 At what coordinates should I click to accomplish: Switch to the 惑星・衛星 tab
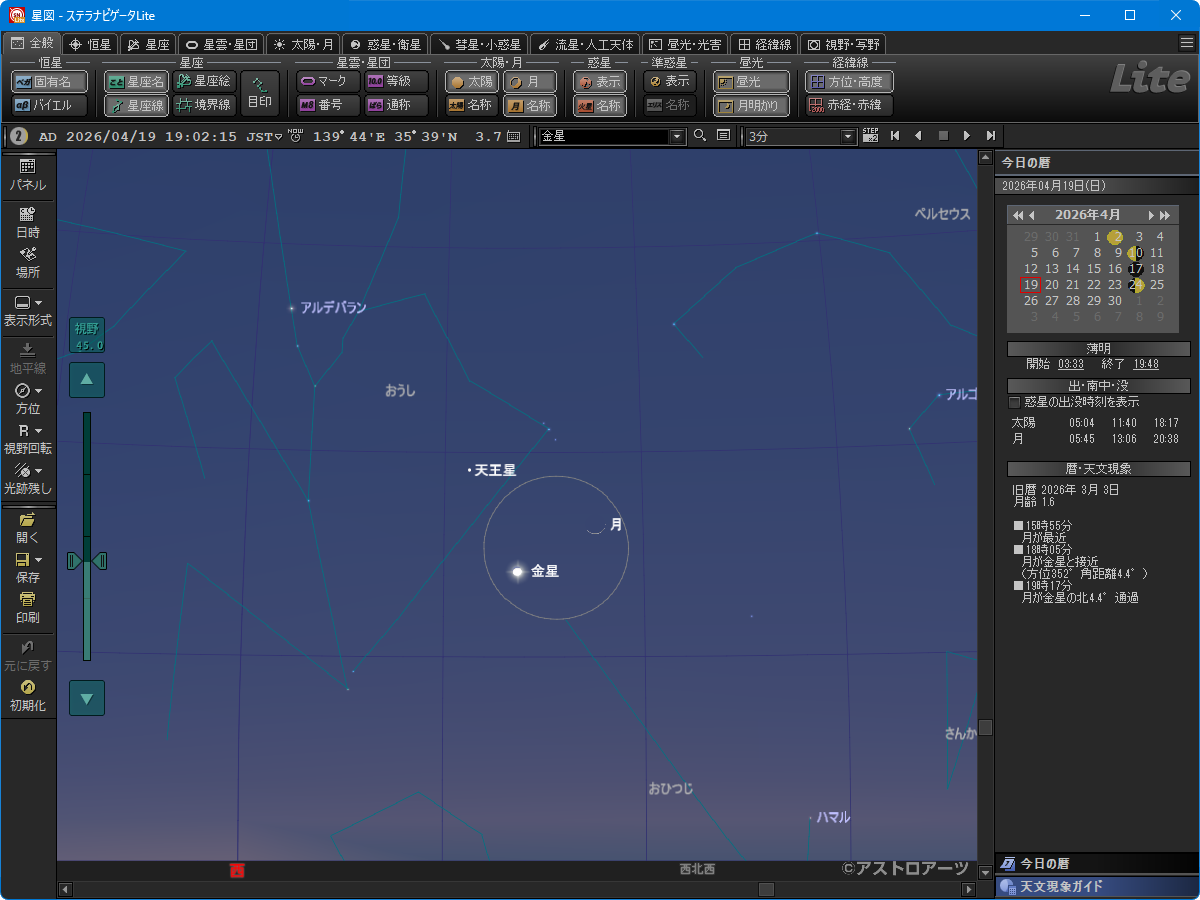click(385, 44)
